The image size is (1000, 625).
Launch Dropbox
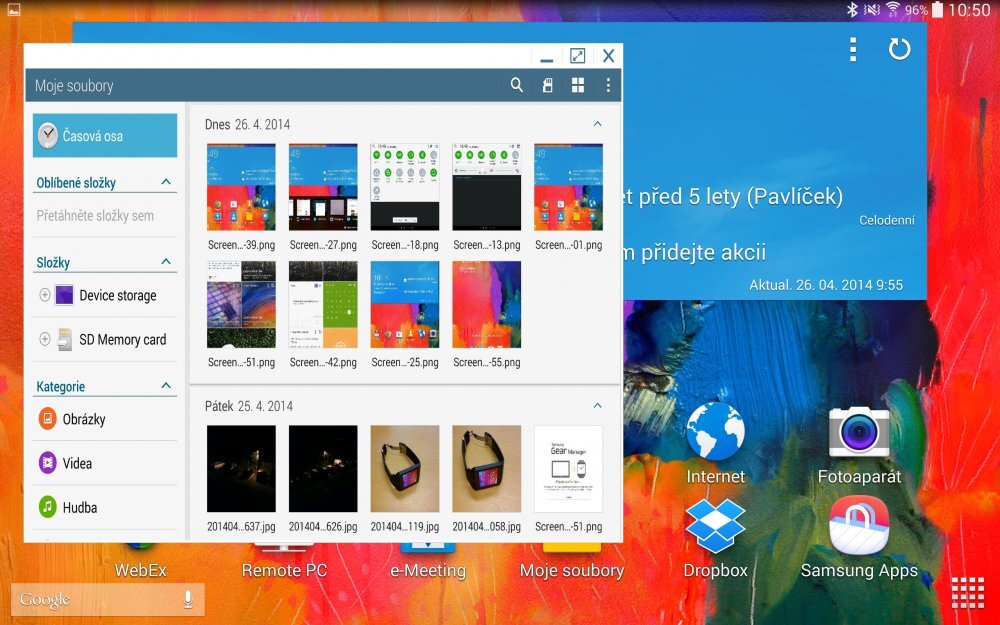(x=714, y=524)
